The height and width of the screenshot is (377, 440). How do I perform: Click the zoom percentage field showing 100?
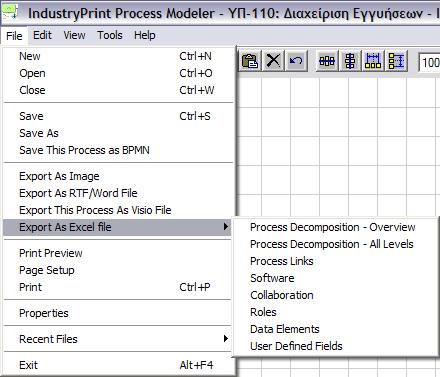coord(429,62)
